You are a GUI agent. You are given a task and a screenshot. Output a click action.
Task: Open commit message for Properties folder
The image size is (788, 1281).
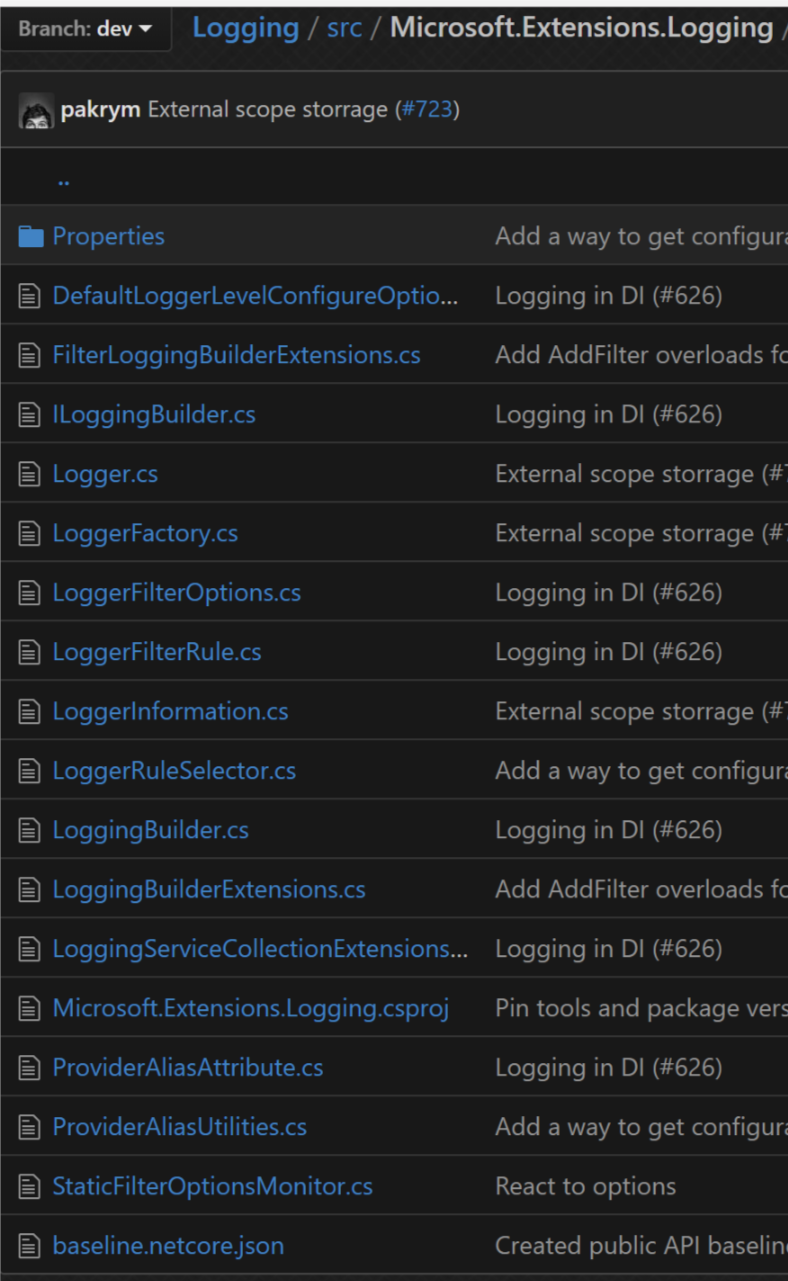pos(641,236)
